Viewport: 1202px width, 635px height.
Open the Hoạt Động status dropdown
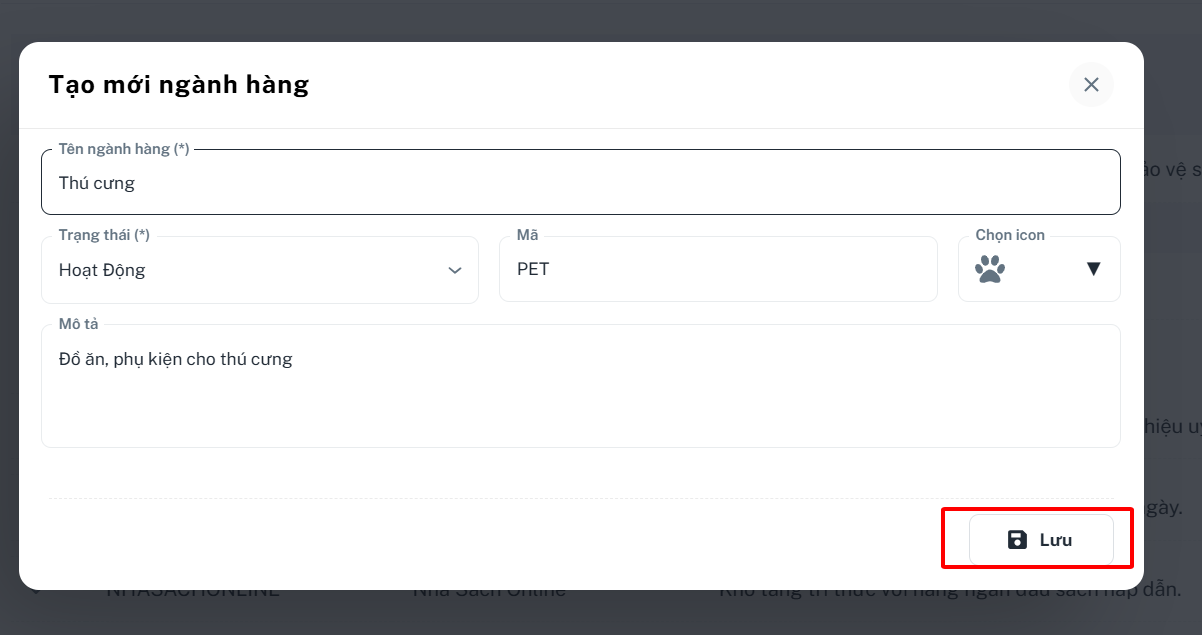click(260, 270)
